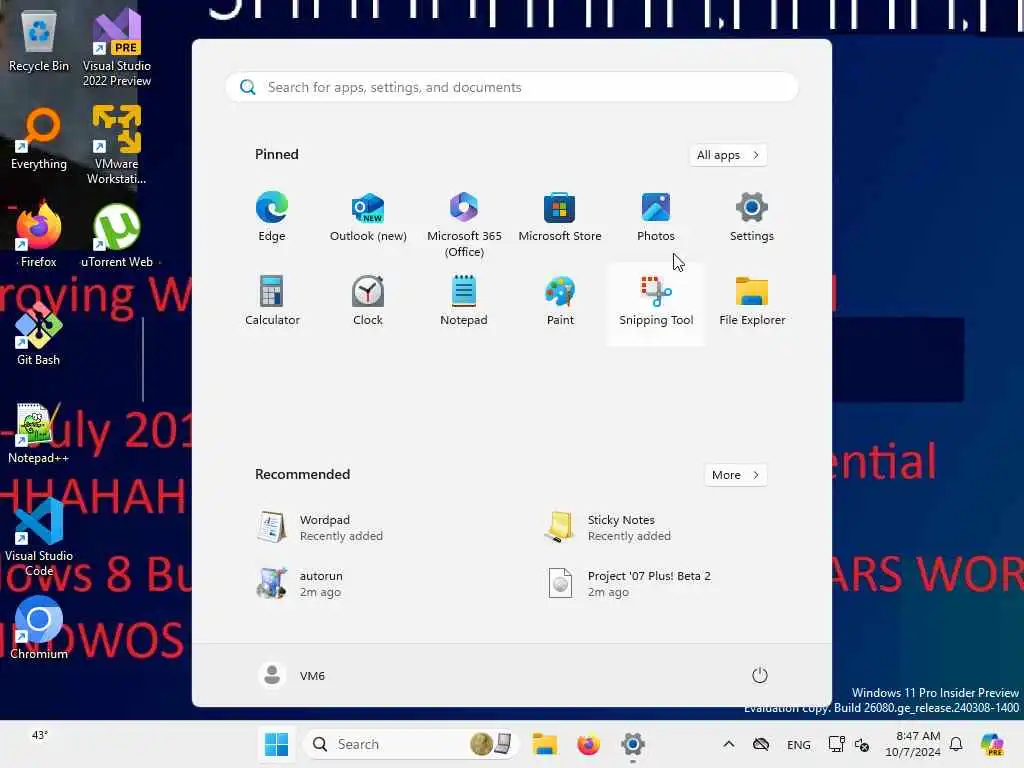Open Copilot preview on the taskbar

click(x=992, y=744)
